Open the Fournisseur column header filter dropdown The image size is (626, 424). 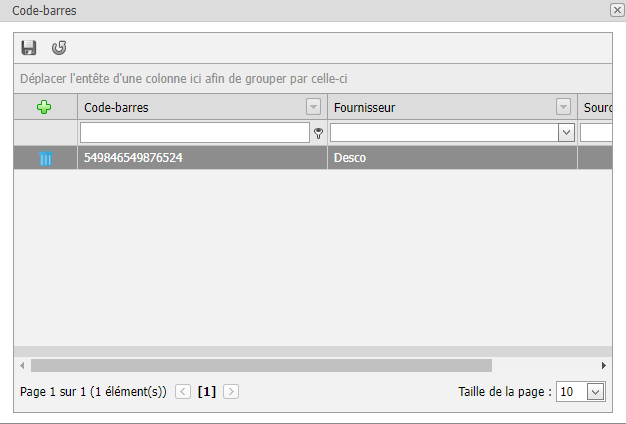pyautogui.click(x=563, y=107)
